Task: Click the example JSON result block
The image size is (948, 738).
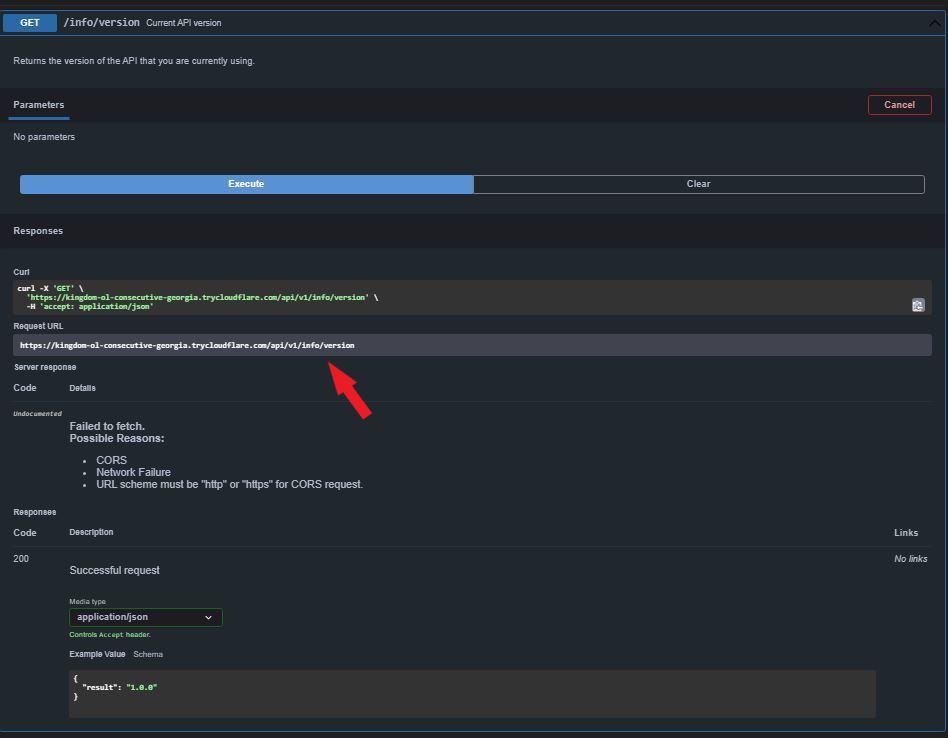Action: point(472,693)
